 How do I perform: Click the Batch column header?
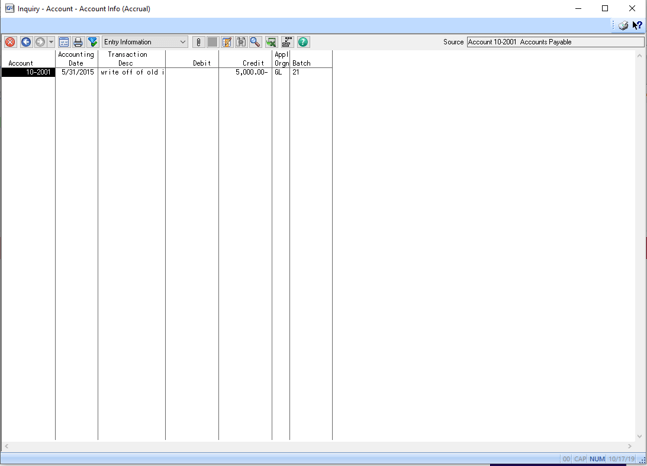[301, 63]
